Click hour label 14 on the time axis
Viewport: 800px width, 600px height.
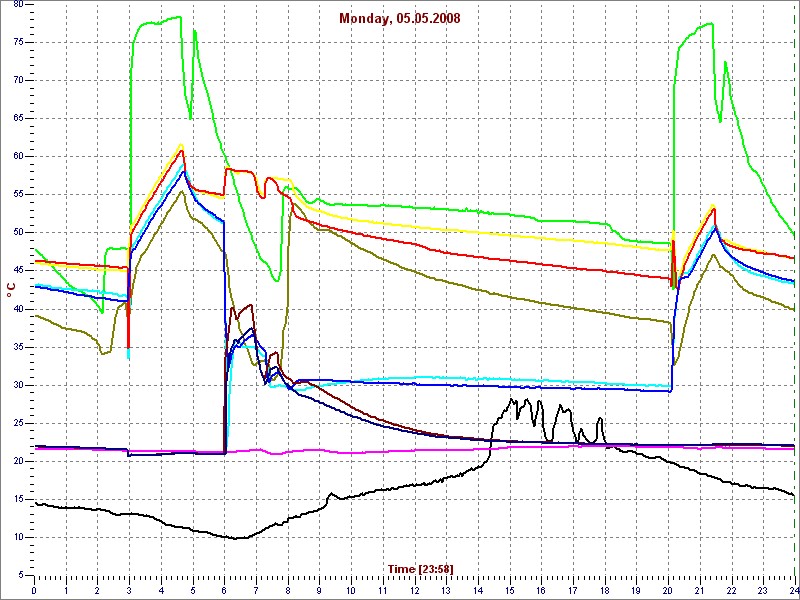click(478, 590)
